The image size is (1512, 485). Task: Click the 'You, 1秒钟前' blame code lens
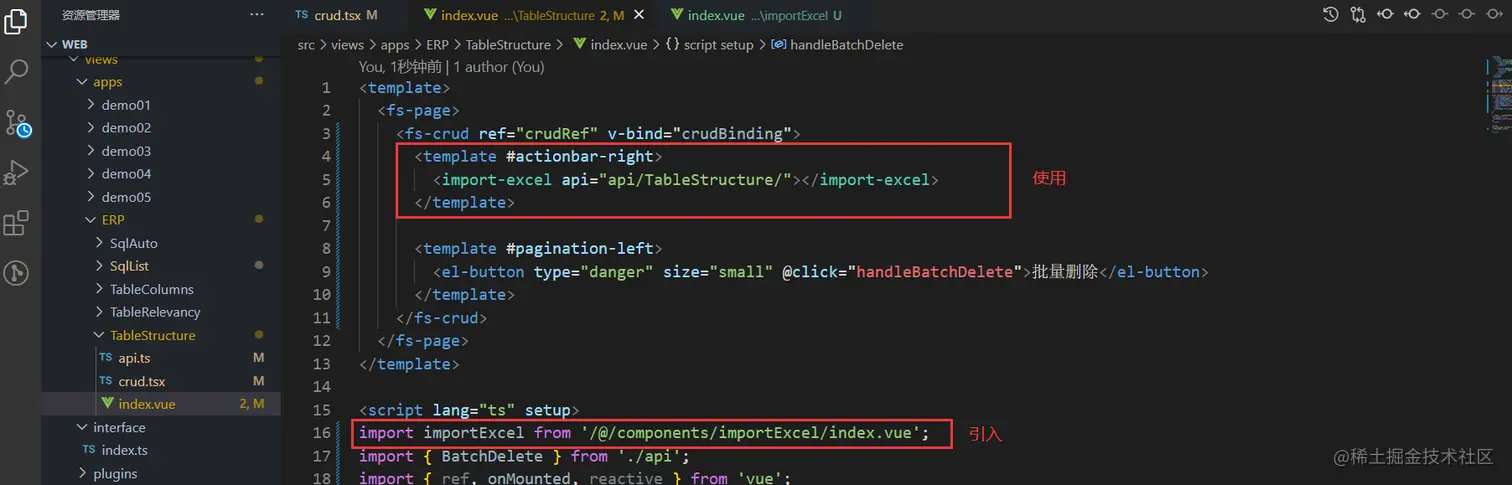402,67
